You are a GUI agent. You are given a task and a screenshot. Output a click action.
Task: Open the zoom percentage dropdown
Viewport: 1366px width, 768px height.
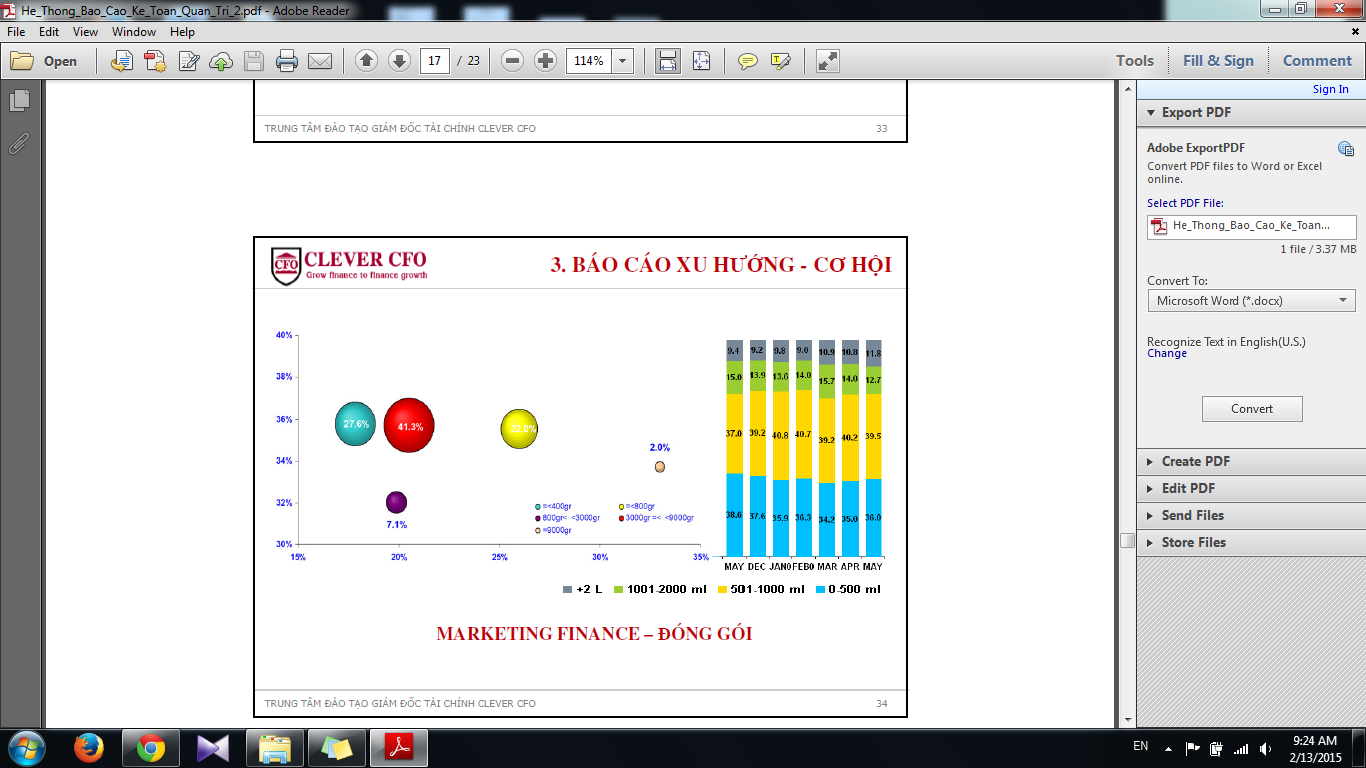[x=623, y=61]
